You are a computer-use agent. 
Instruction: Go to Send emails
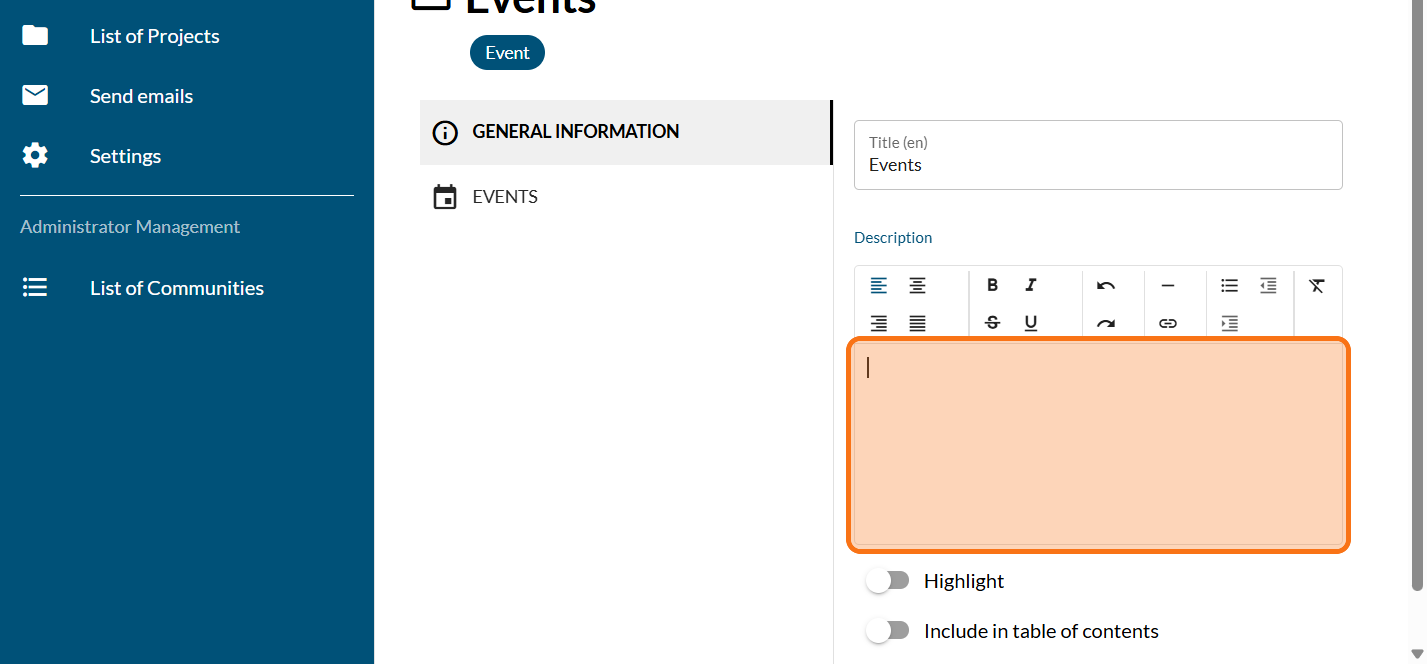click(141, 96)
